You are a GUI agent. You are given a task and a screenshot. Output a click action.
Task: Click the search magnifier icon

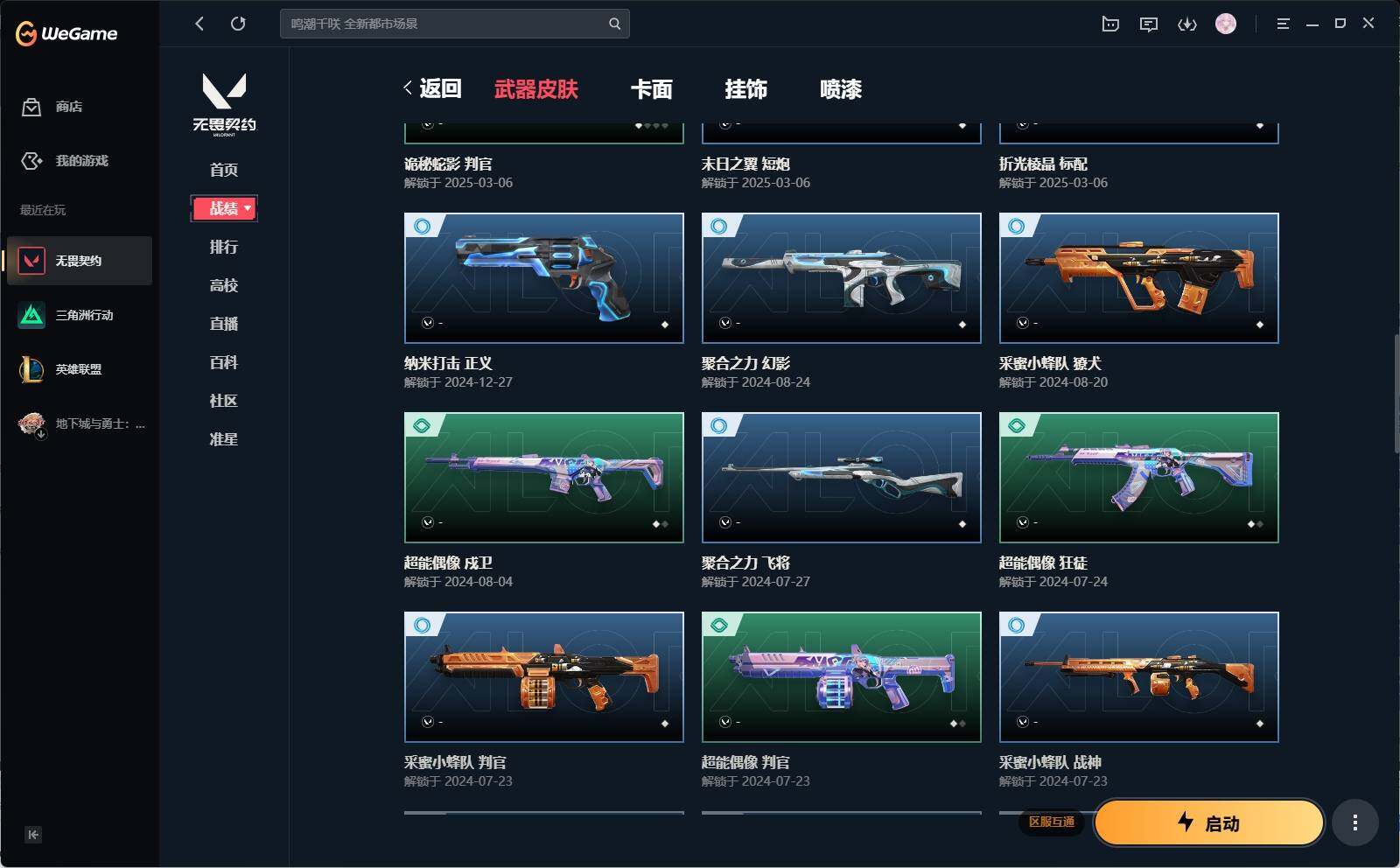615,24
